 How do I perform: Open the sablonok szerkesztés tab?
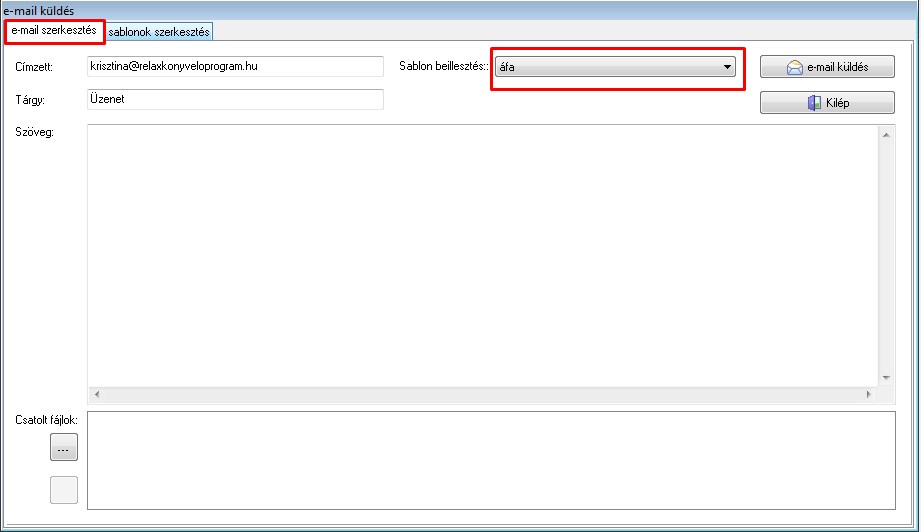pyautogui.click(x=159, y=32)
